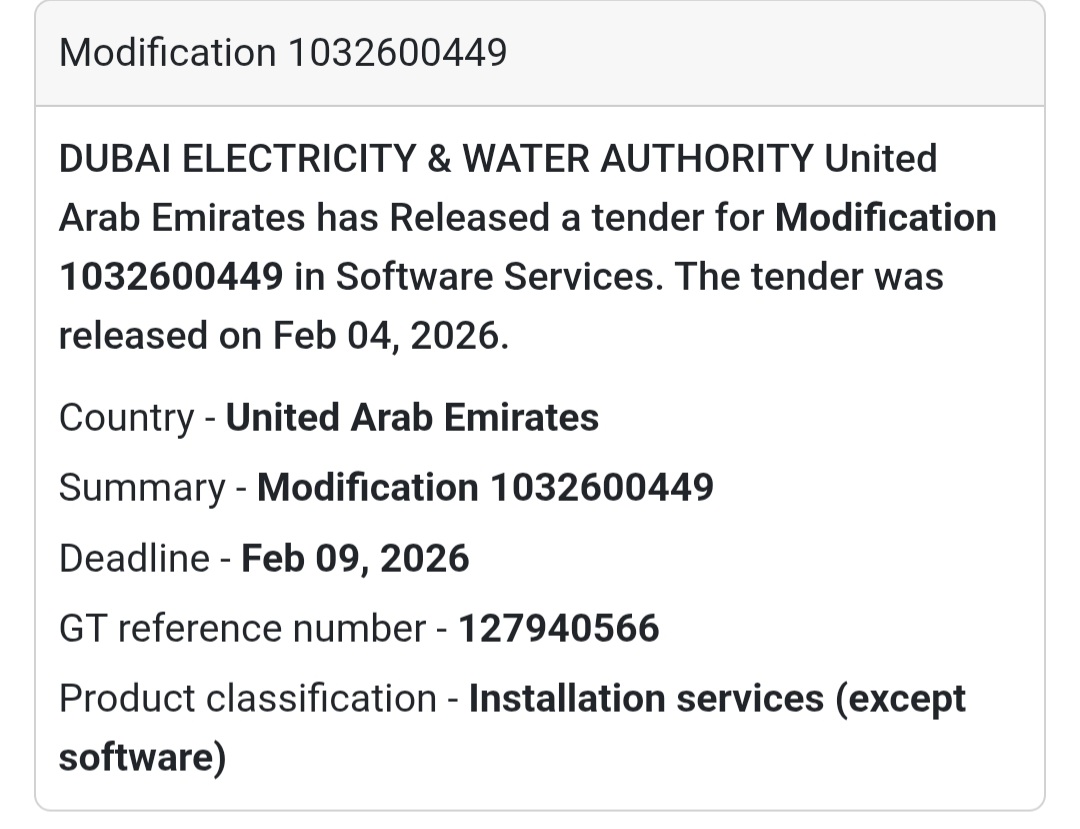This screenshot has height=829, width=1080.
Task: Click the release date Feb 04, 2026
Action: (x=391, y=336)
